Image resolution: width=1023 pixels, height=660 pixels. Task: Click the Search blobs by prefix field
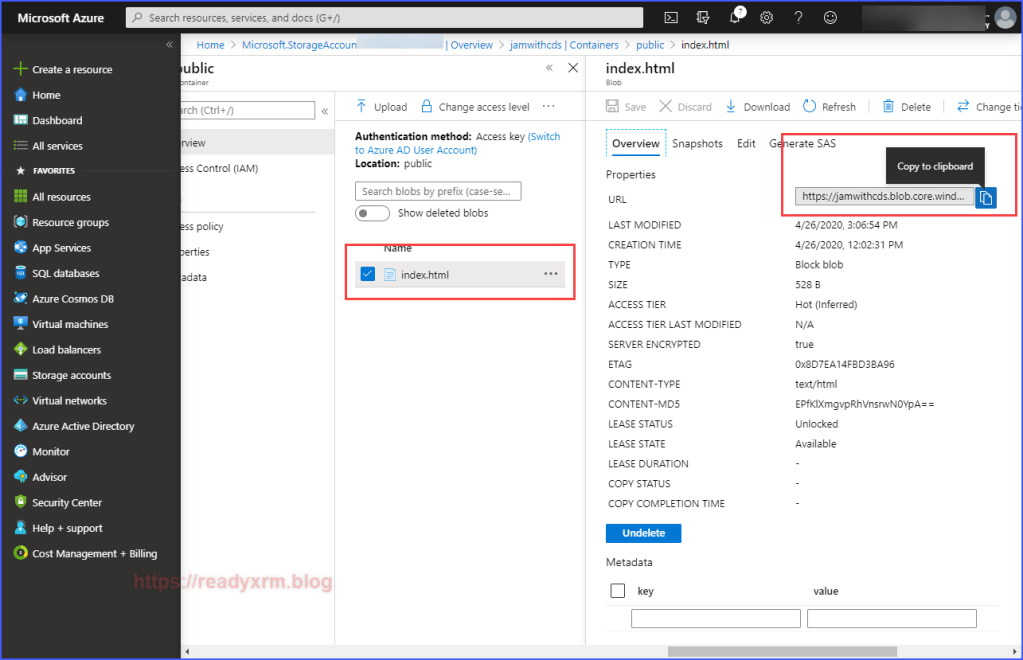(x=438, y=191)
